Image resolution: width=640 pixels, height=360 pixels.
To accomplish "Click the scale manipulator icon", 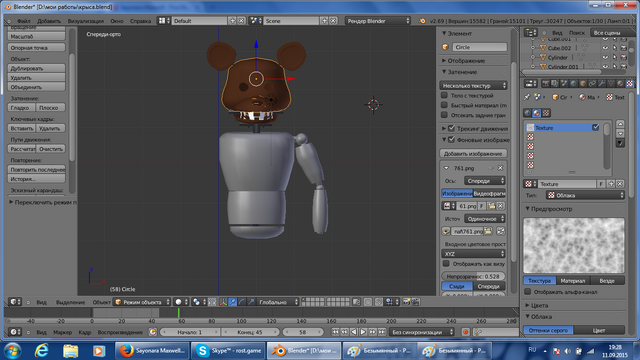I will (x=251, y=302).
